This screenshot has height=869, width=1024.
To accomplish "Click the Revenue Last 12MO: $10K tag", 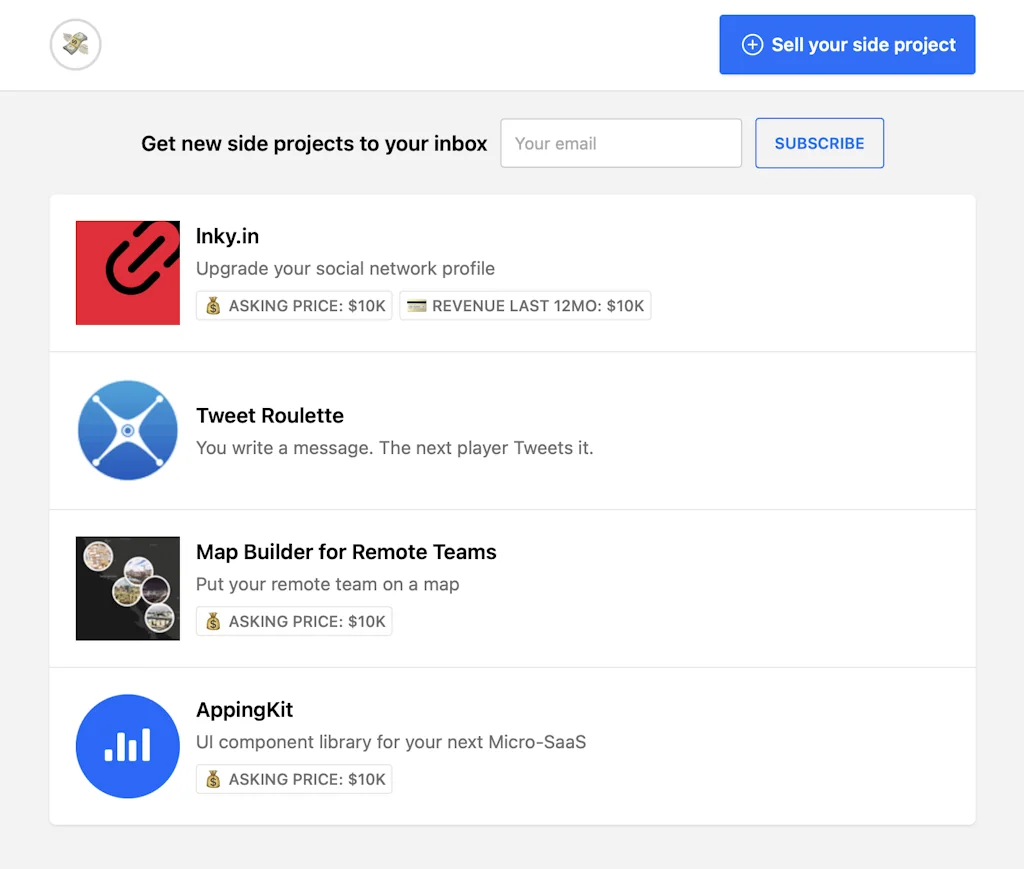I will point(526,306).
